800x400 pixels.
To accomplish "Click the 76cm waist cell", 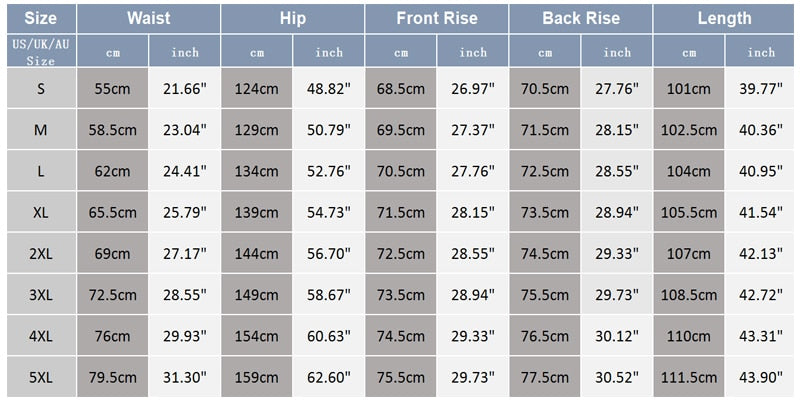I will [x=113, y=335].
